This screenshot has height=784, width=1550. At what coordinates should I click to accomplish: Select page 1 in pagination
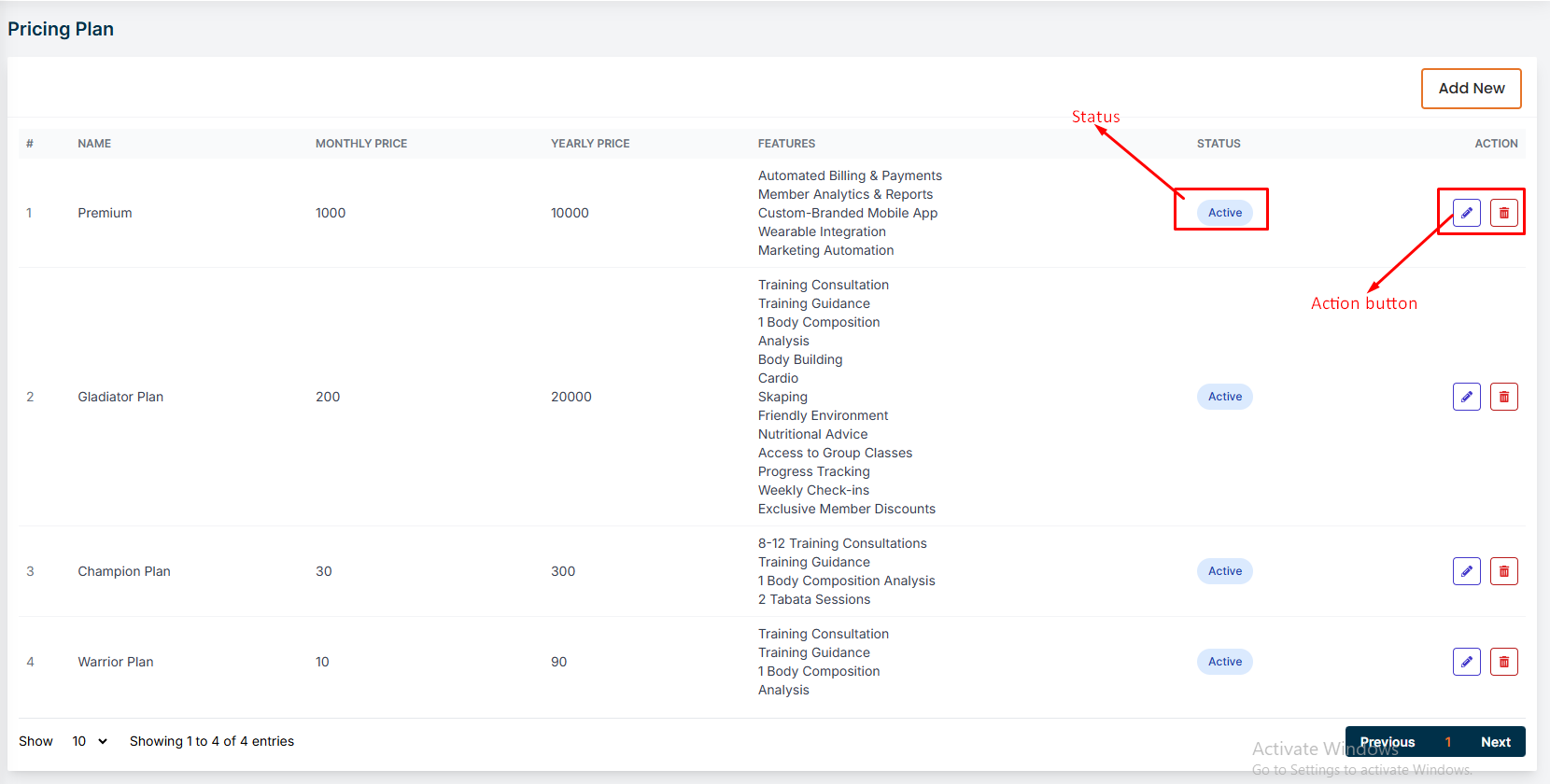pyautogui.click(x=1448, y=742)
